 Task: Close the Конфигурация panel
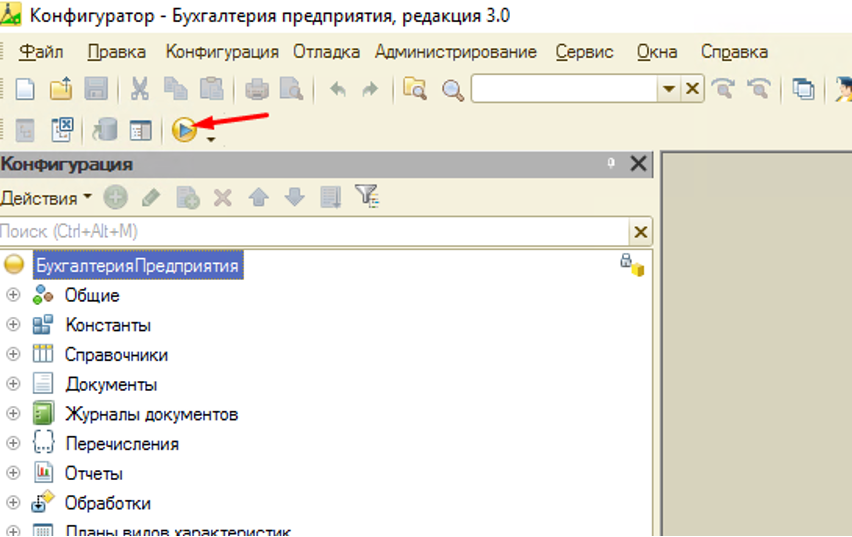[638, 163]
